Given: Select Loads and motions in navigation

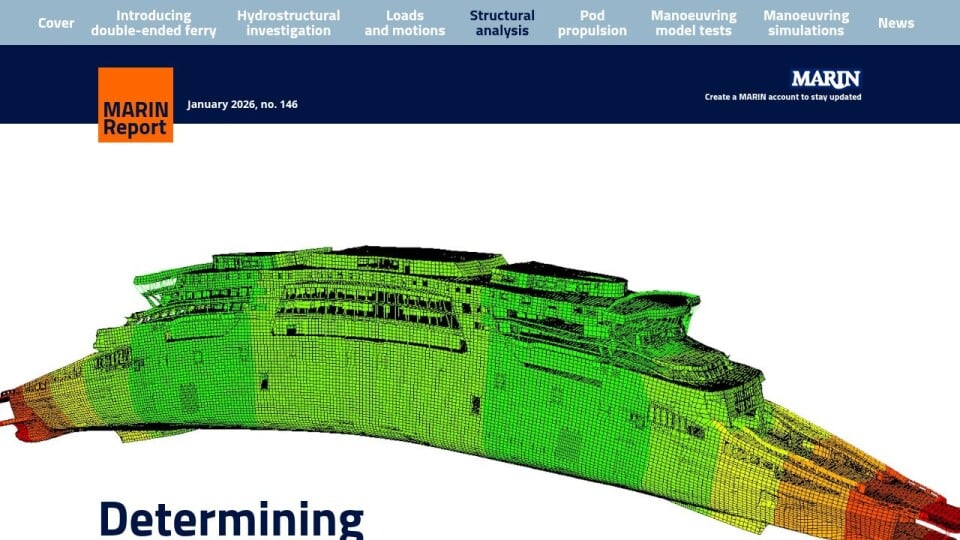Looking at the screenshot, I should 404,23.
